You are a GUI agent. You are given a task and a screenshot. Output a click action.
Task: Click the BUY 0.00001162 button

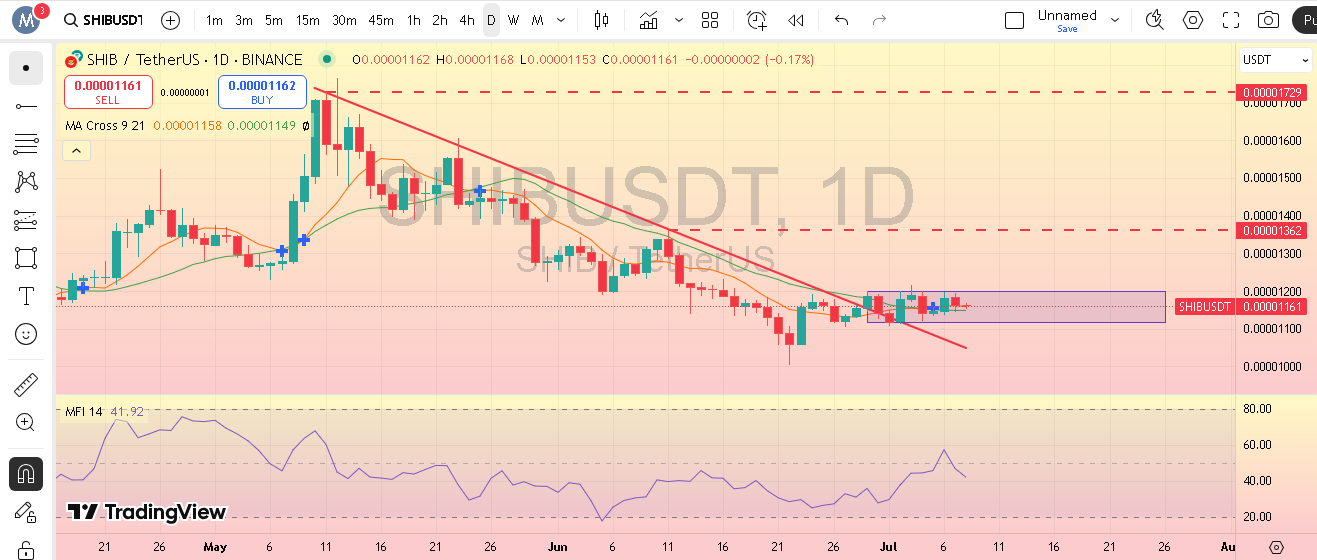(262, 92)
